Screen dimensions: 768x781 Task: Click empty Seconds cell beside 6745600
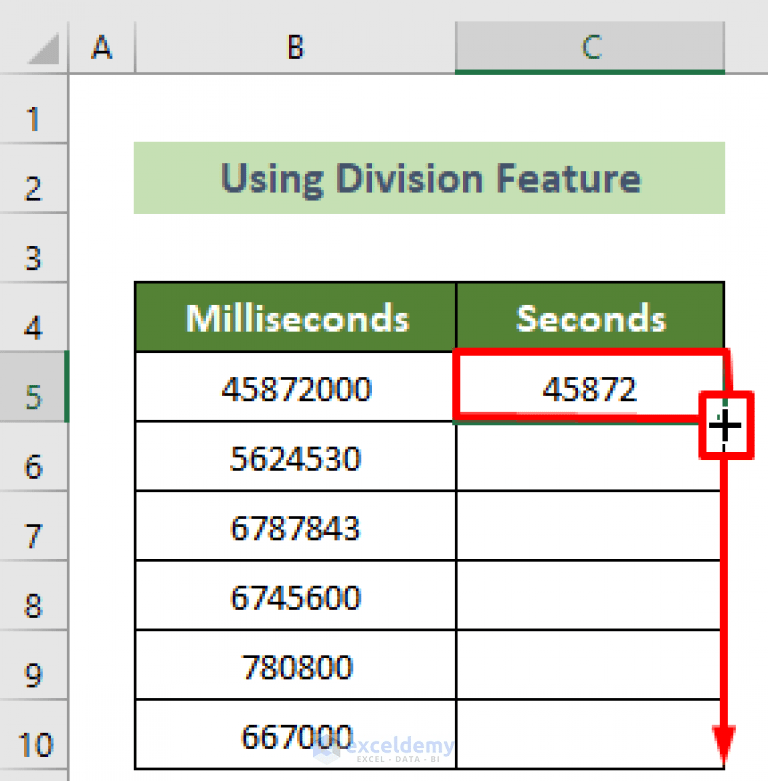tap(590, 596)
